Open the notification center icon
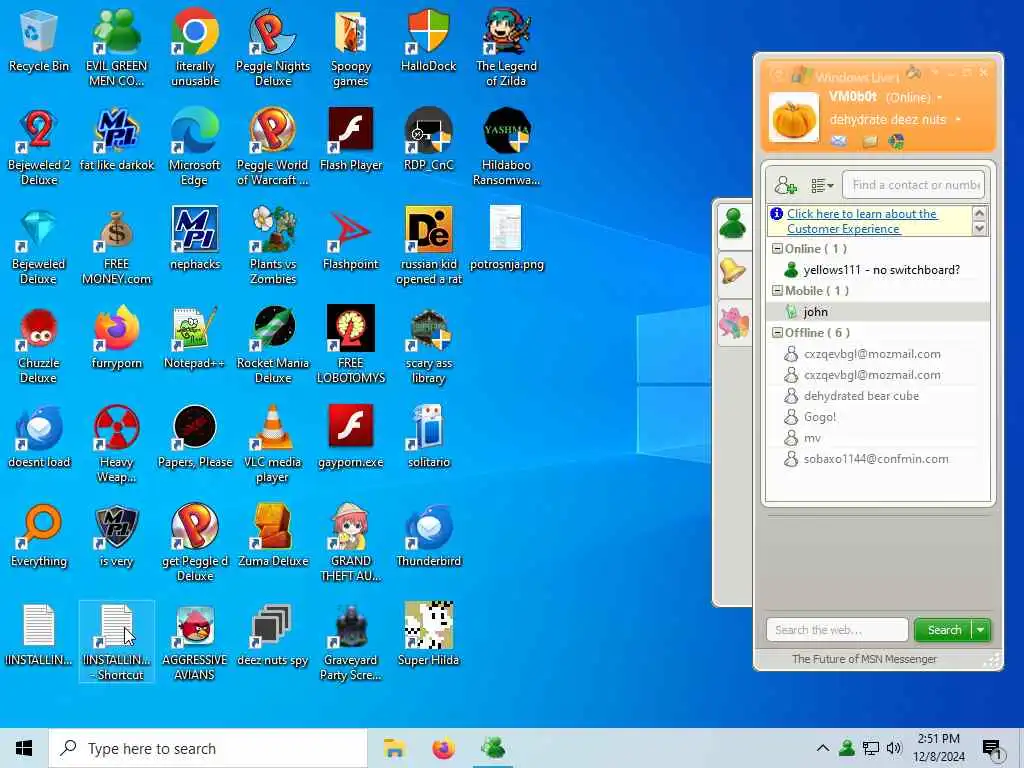The width and height of the screenshot is (1024, 768). pyautogui.click(x=991, y=748)
